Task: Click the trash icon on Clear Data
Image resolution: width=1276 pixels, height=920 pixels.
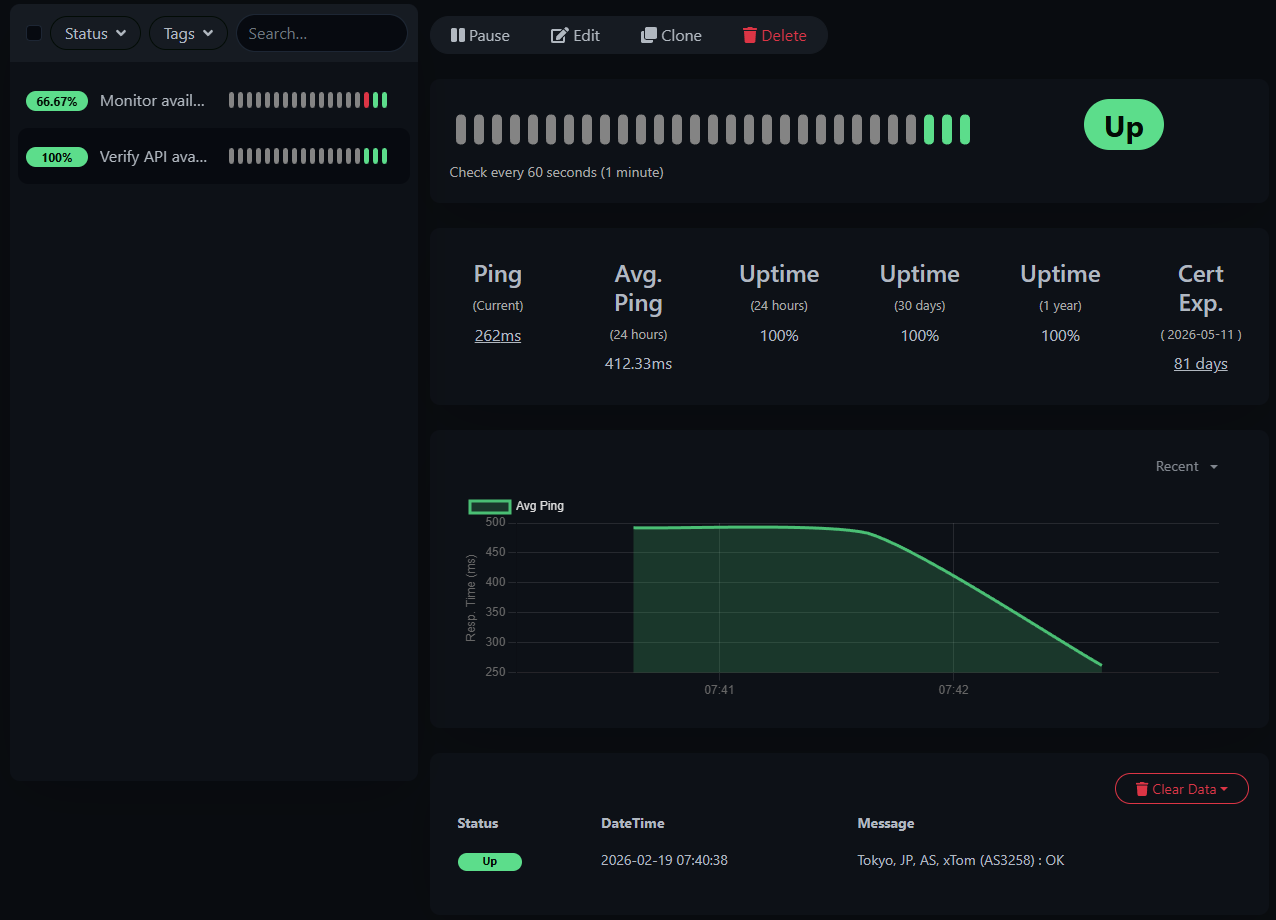Action: coord(1141,788)
